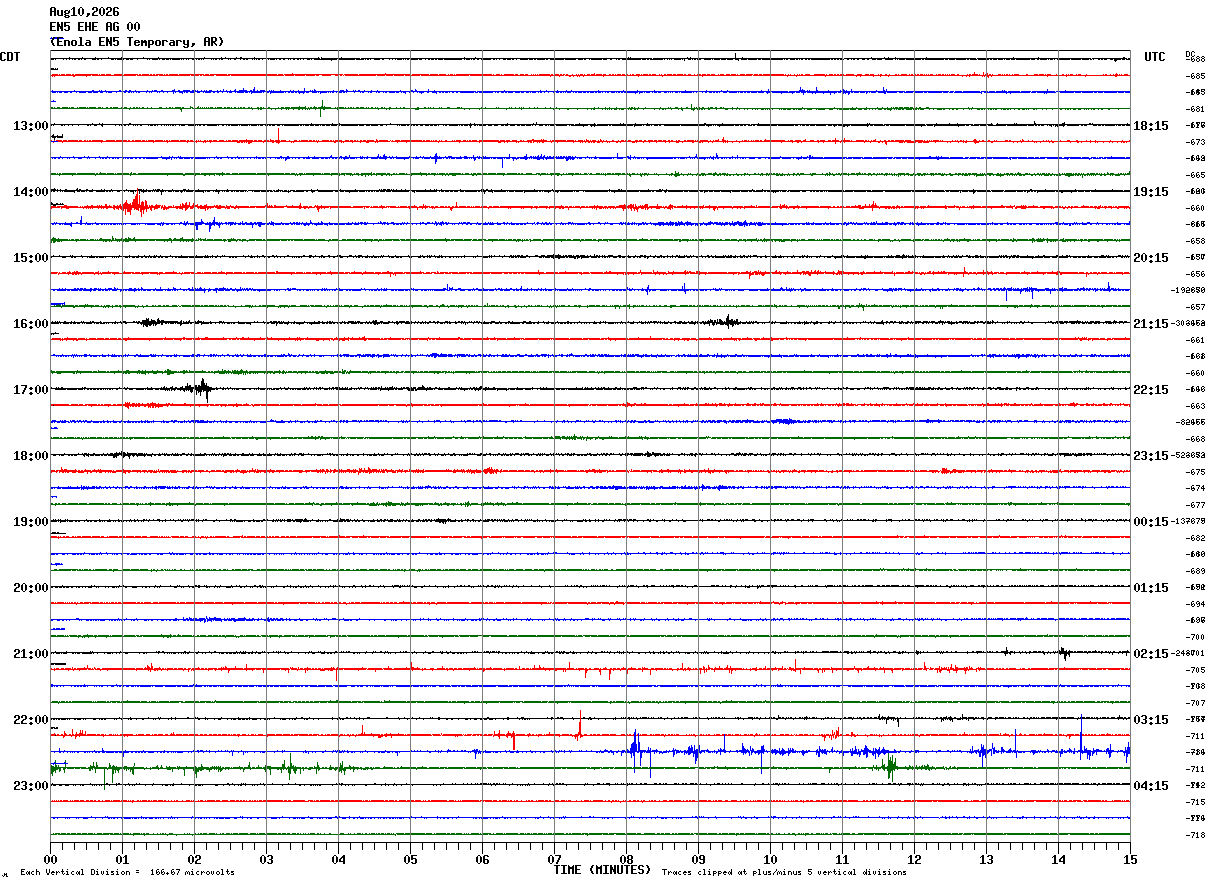Click the 16:00 CDT time label

[x=30, y=324]
